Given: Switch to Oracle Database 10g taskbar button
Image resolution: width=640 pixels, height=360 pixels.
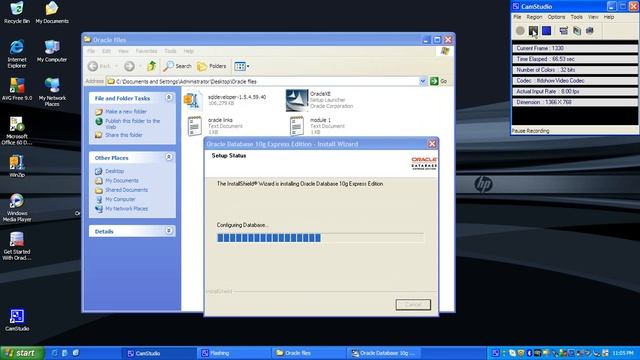Looking at the screenshot, I should (x=383, y=353).
